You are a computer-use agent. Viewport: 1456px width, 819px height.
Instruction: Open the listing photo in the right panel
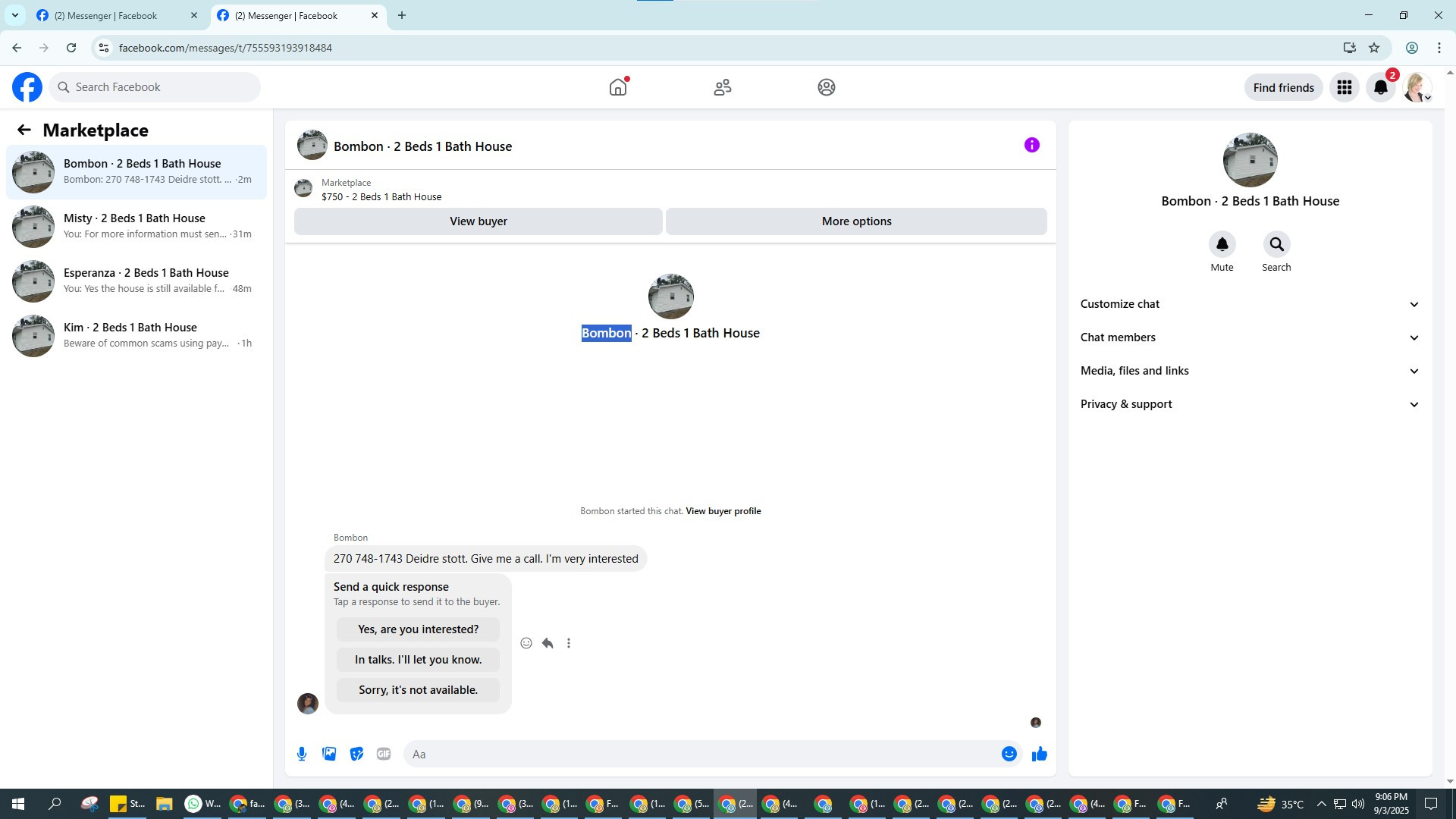(1250, 160)
